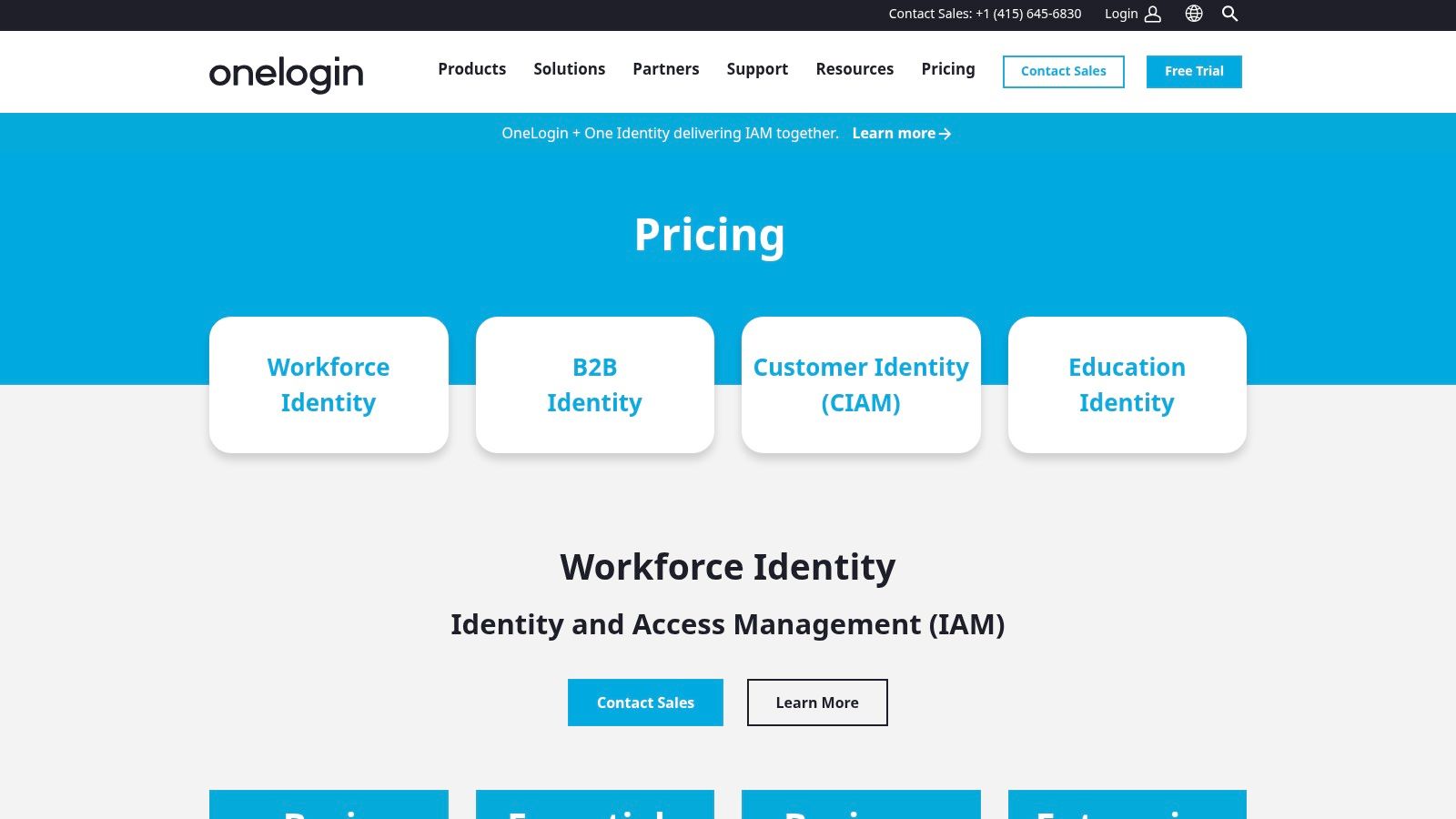Click the user profile icon beside Login
The height and width of the screenshot is (819, 1456).
(1153, 14)
